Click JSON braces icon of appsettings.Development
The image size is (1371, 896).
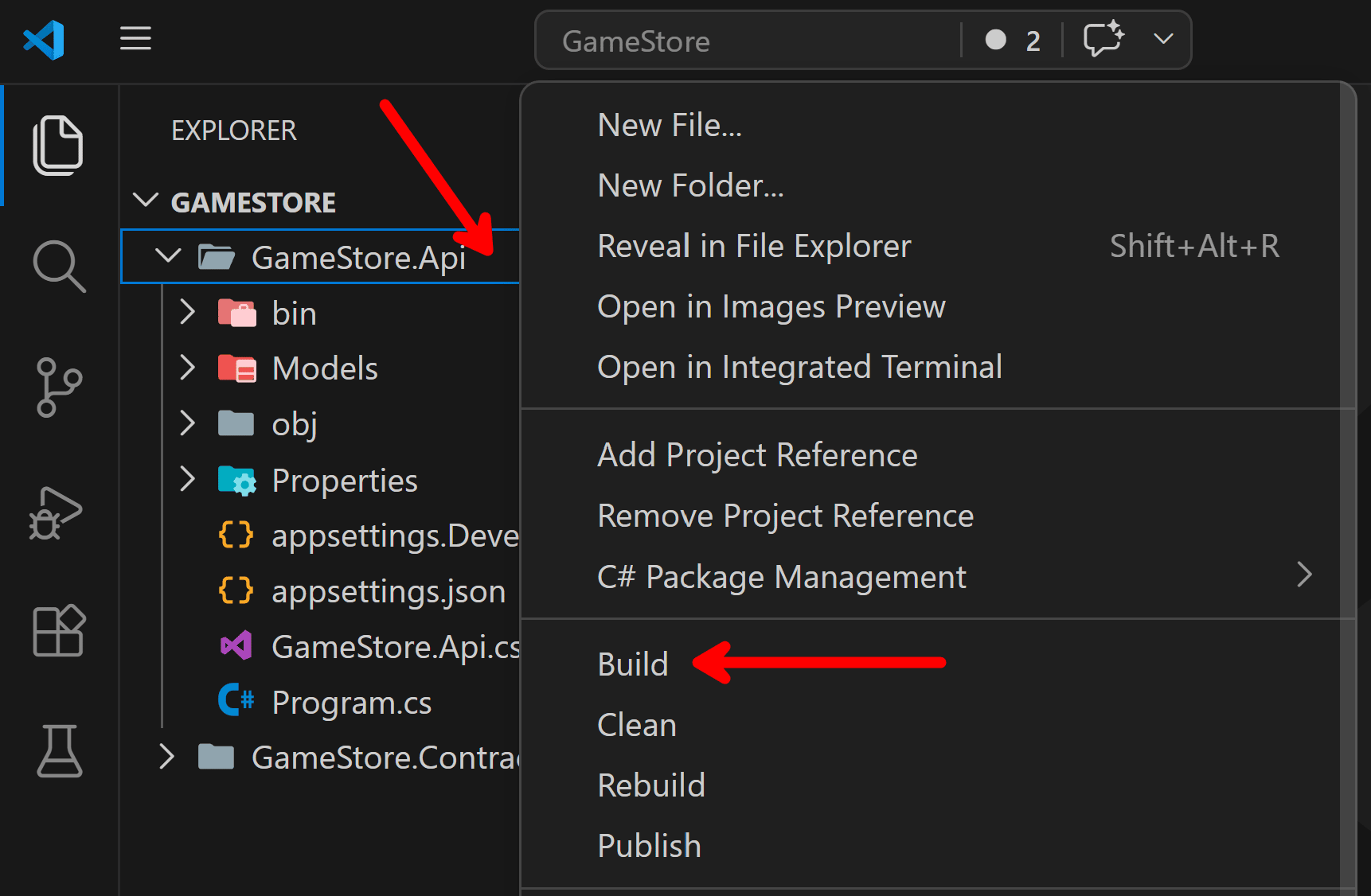[236, 535]
